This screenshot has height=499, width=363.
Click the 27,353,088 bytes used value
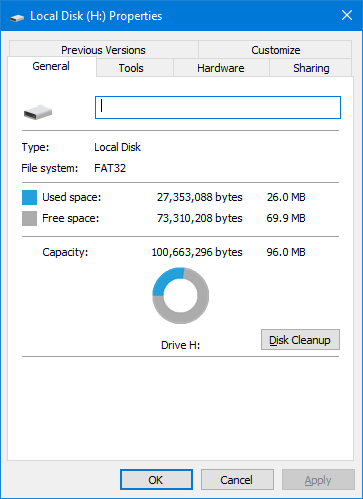(199, 197)
